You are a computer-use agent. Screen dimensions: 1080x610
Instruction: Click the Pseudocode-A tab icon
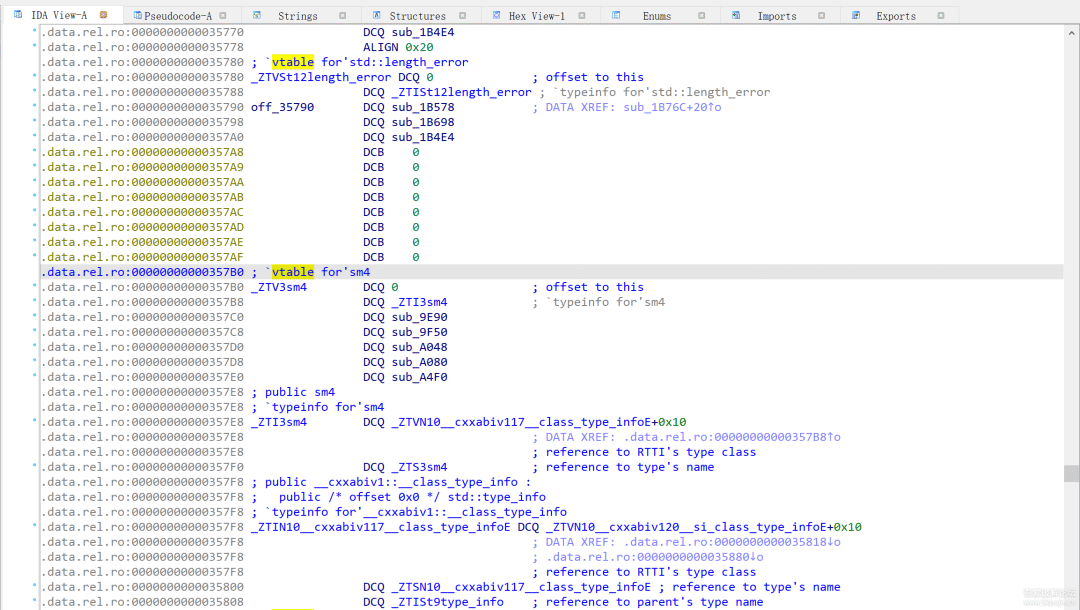[x=136, y=15]
